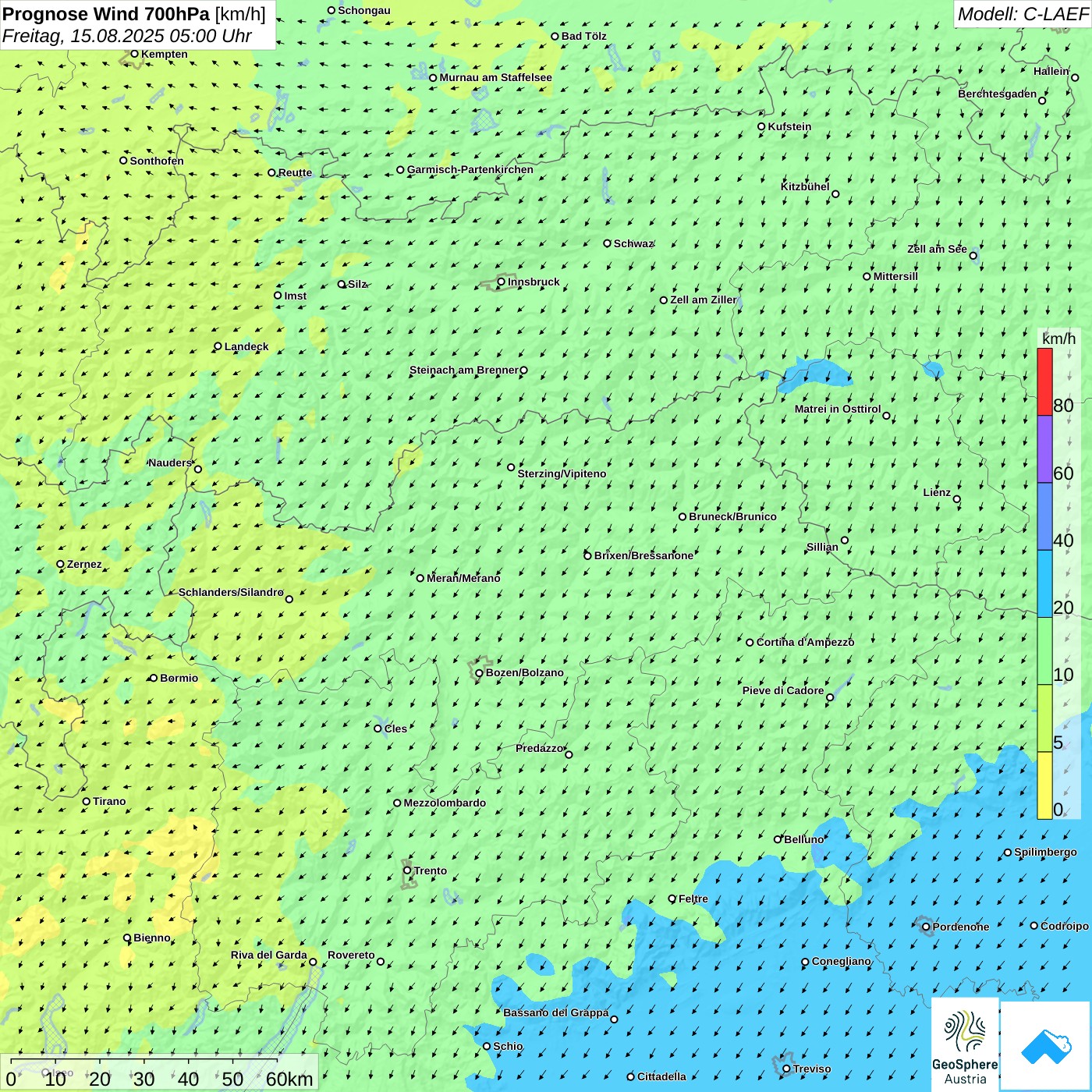
Task: Select the Innsbruck city marker circle
Action: (502, 282)
